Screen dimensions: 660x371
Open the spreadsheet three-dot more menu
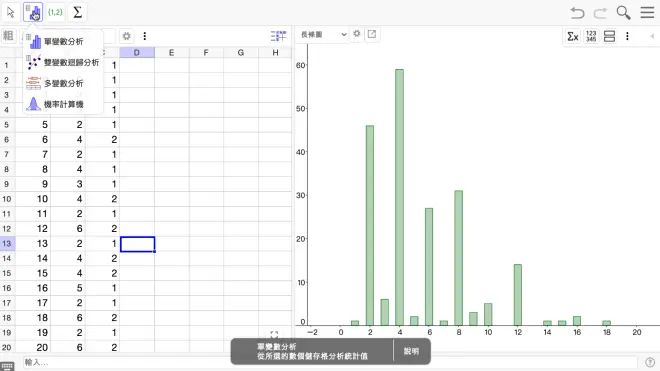click(x=145, y=36)
